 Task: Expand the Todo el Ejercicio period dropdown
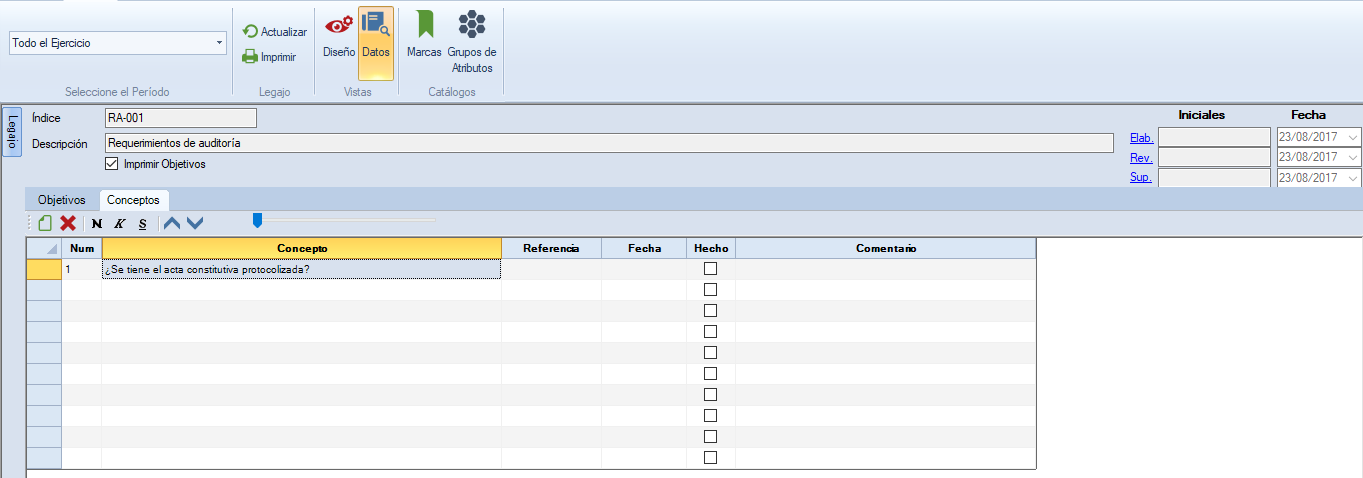pos(219,44)
